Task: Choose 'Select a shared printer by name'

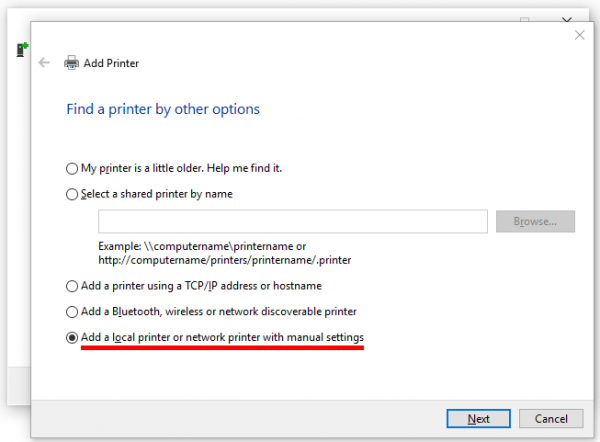Action: pyautogui.click(x=71, y=194)
